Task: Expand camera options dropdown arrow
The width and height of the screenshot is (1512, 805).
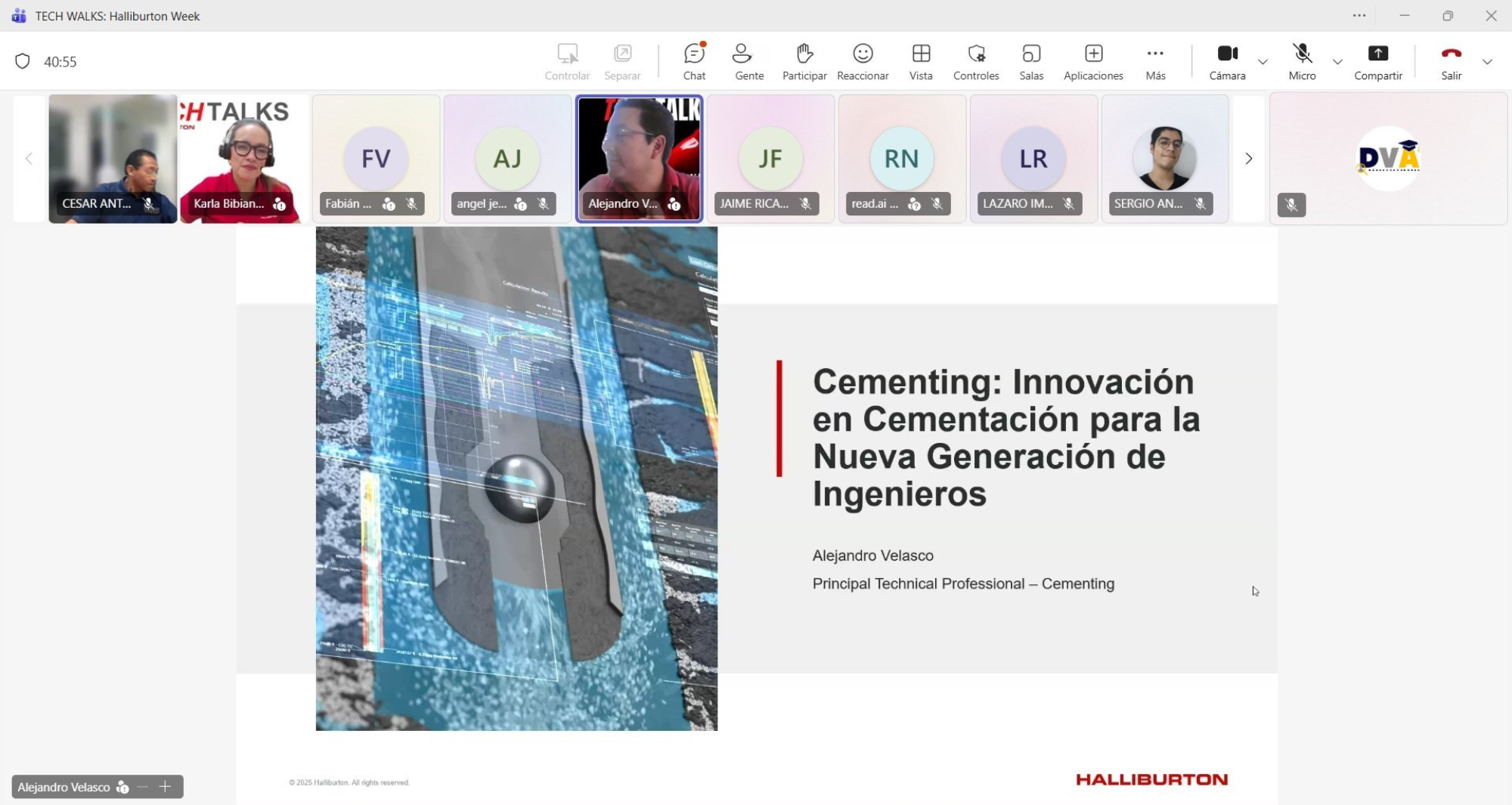Action: (1263, 62)
